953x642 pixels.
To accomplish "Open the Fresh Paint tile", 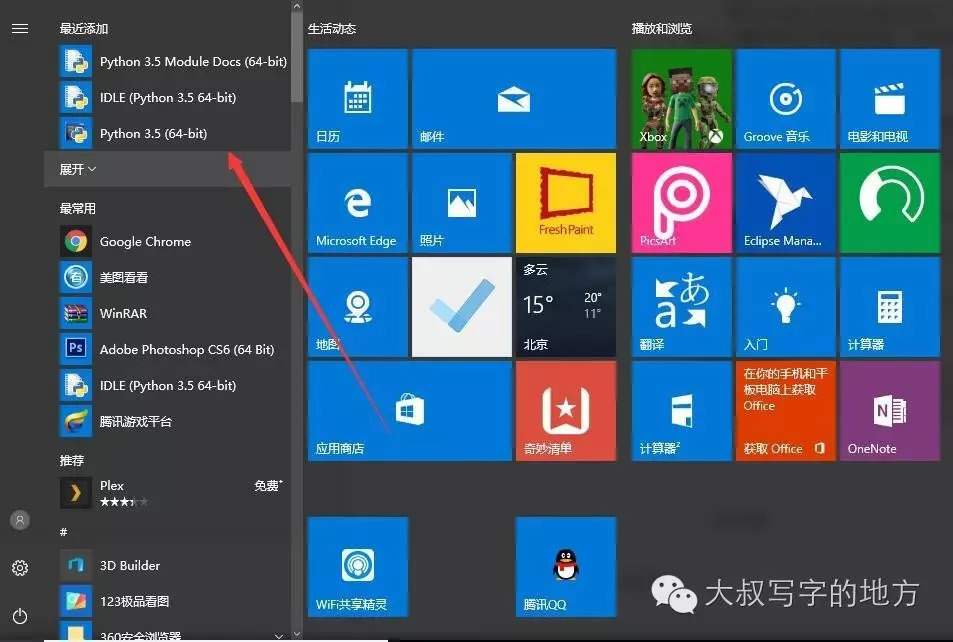I will click(x=566, y=203).
